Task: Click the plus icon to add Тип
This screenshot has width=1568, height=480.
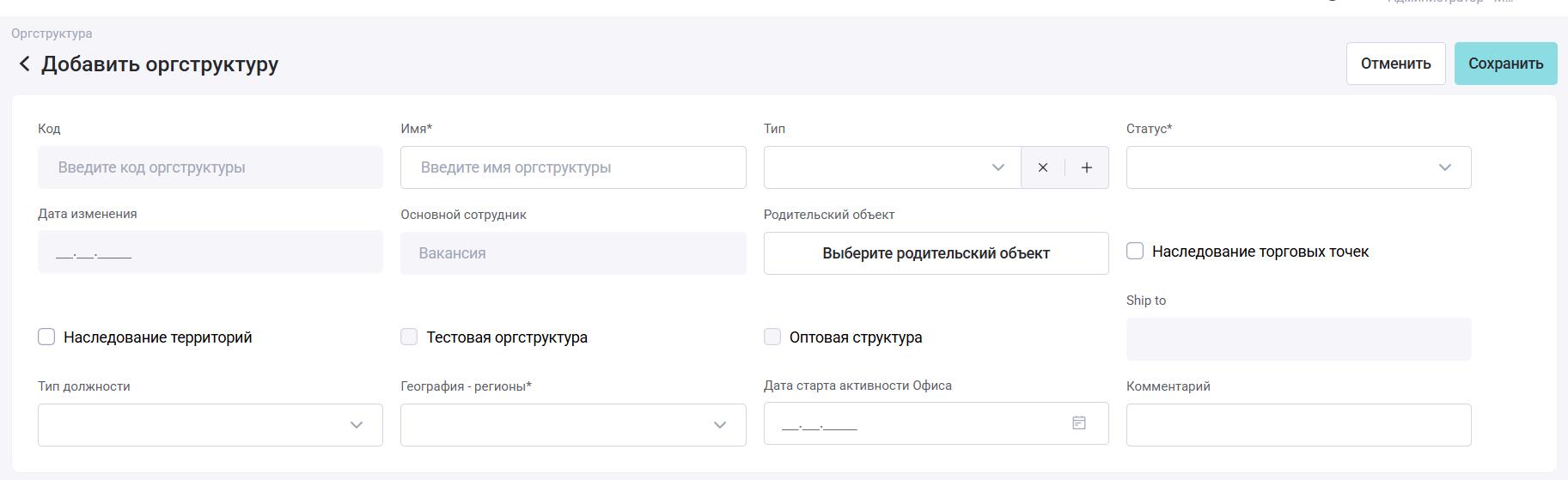Action: (1086, 167)
